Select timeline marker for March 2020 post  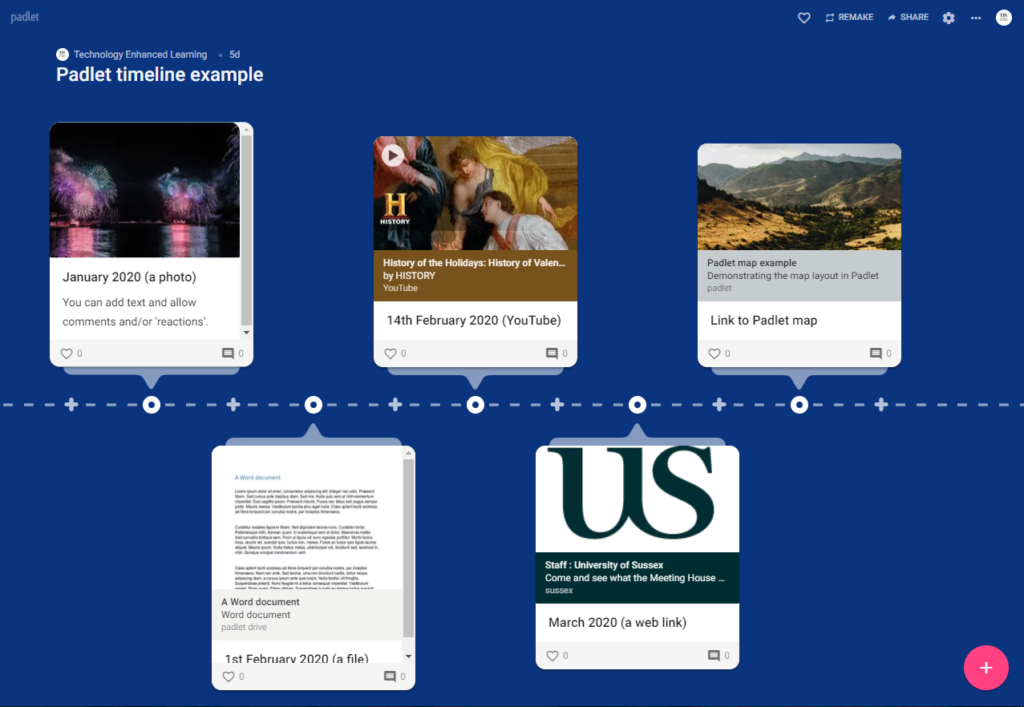[637, 405]
